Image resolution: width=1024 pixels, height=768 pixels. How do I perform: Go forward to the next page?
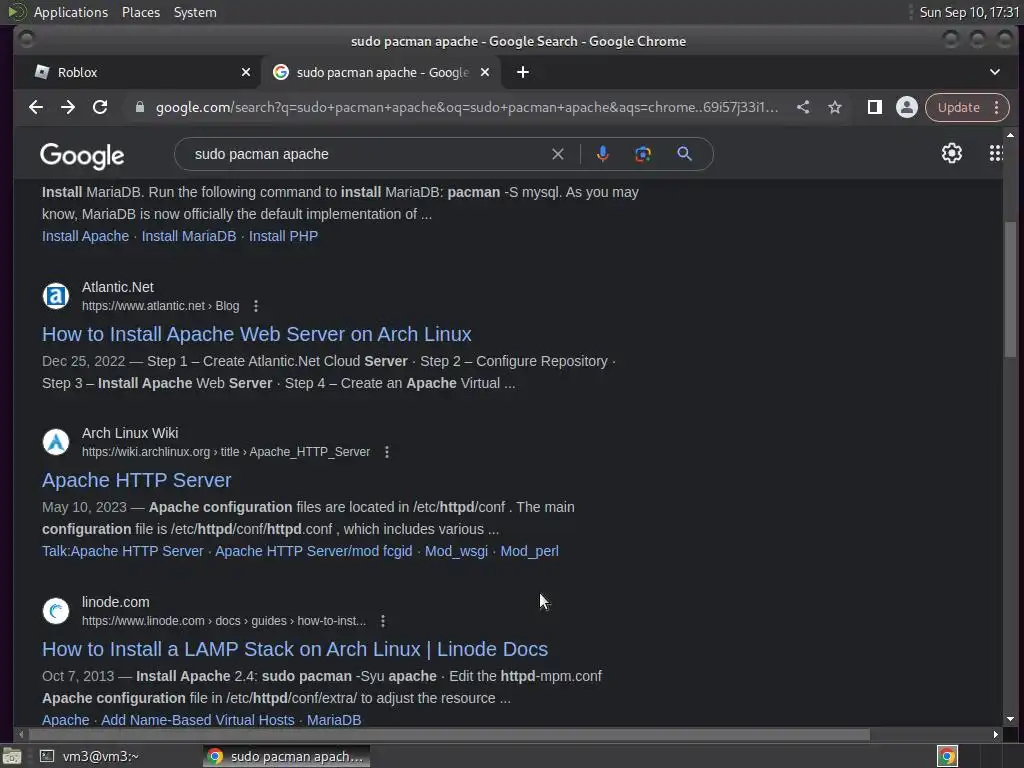coord(68,107)
